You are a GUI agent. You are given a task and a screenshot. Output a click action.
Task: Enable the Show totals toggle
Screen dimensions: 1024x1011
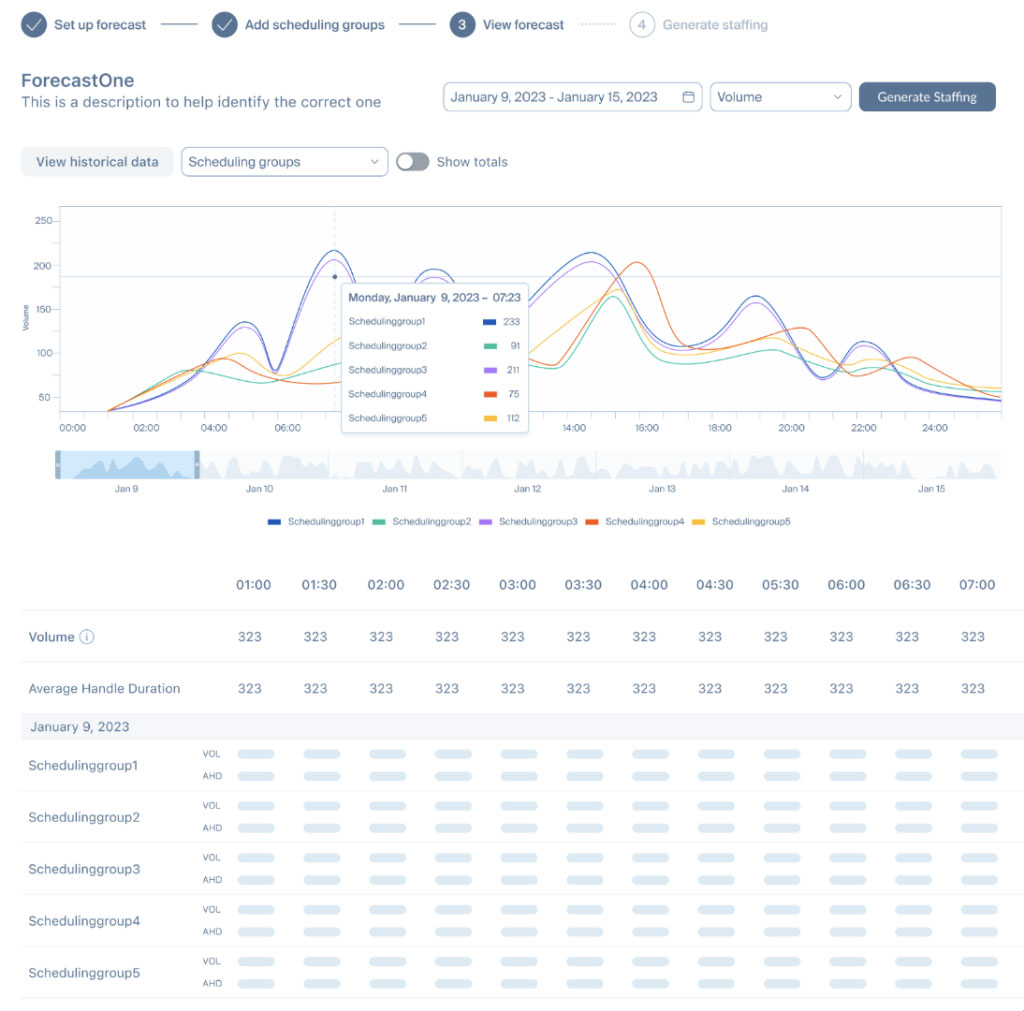point(412,162)
